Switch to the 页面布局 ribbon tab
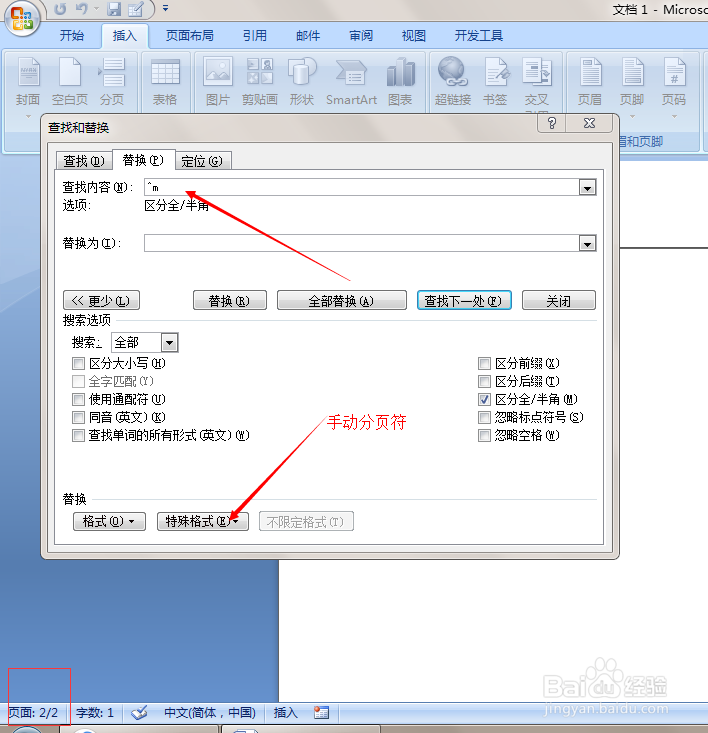Viewport: 708px width, 733px height. point(190,36)
